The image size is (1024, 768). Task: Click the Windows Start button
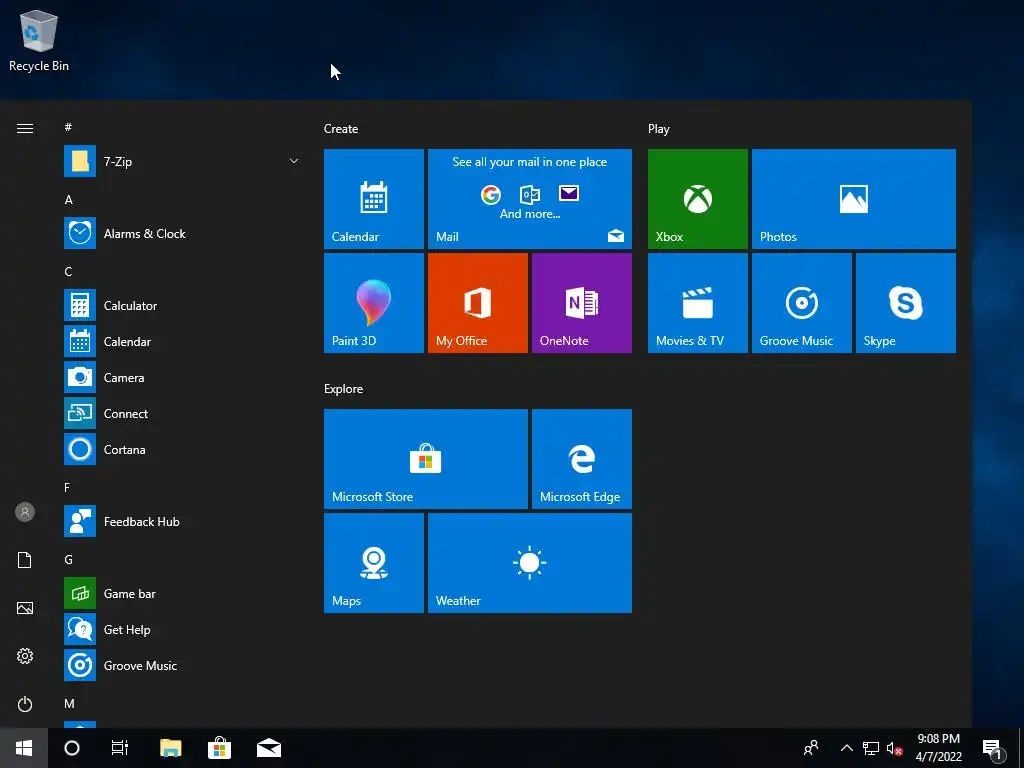(x=24, y=748)
